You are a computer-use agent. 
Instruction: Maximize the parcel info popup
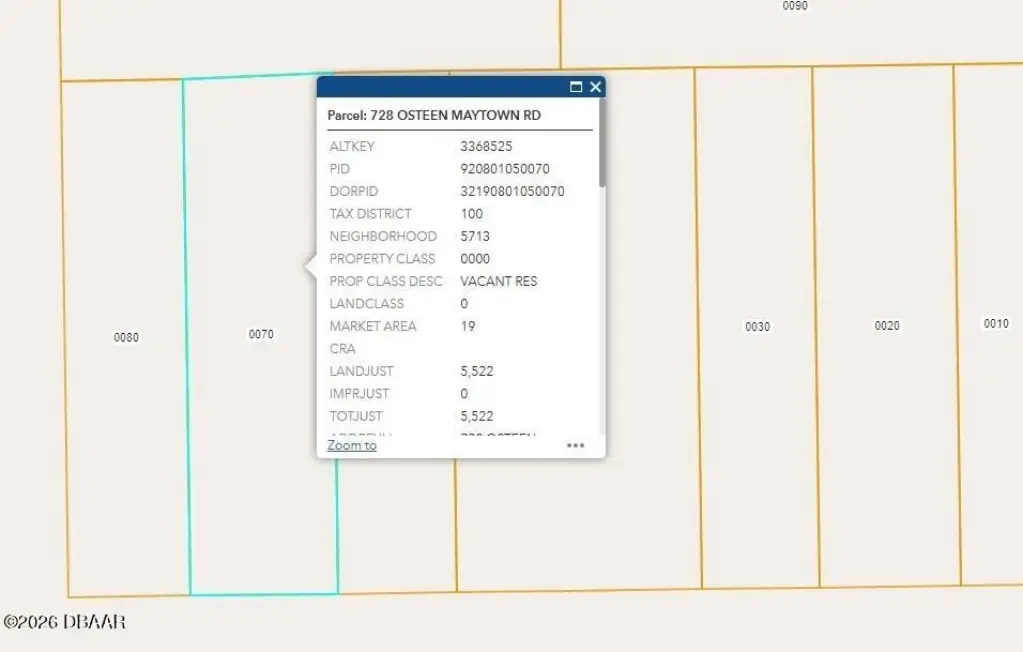pyautogui.click(x=575, y=87)
